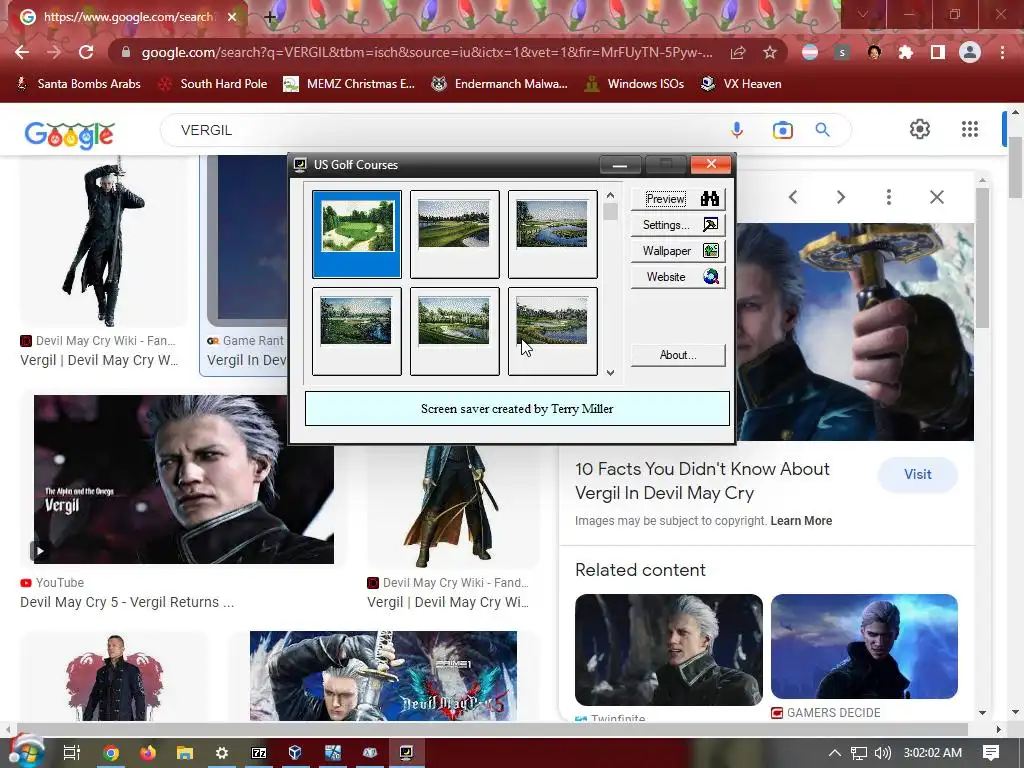
Task: Open the Google apps grid
Action: pos(970,129)
